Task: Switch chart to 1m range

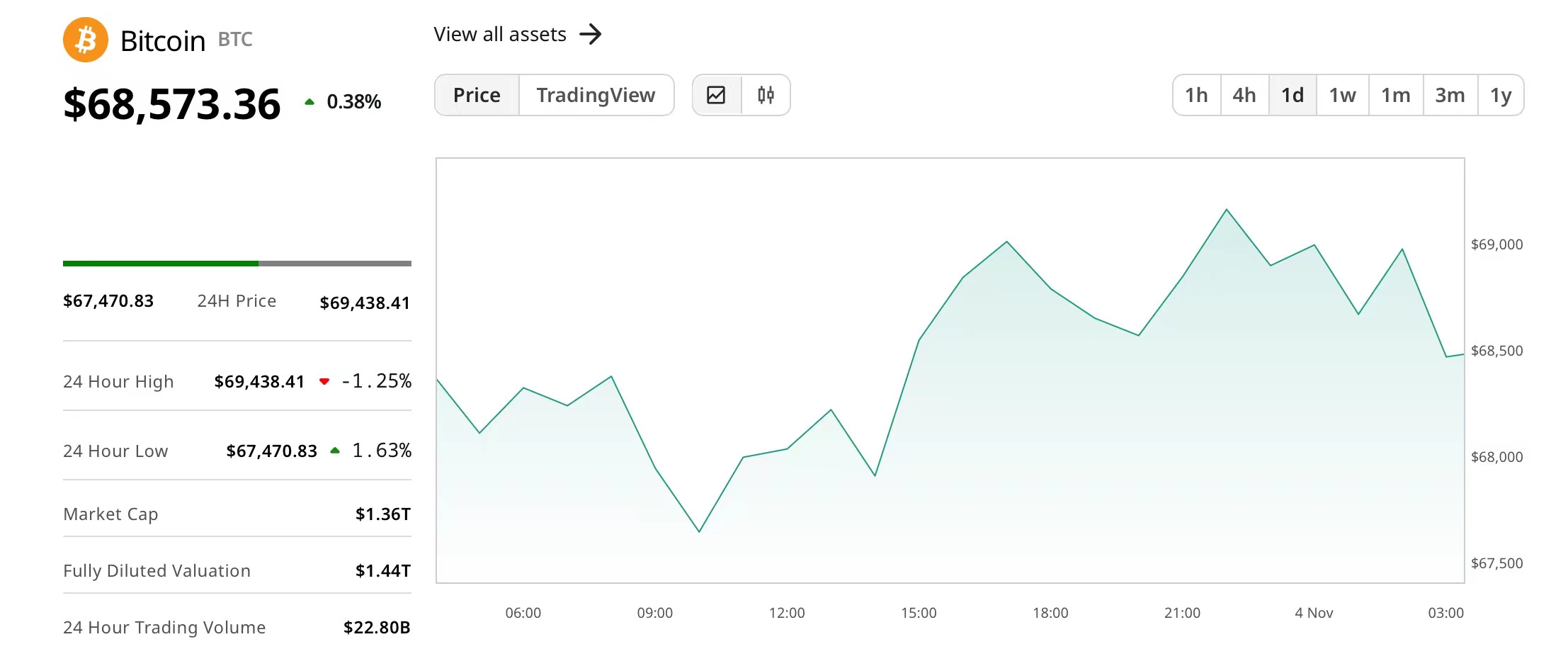Action: tap(1396, 95)
